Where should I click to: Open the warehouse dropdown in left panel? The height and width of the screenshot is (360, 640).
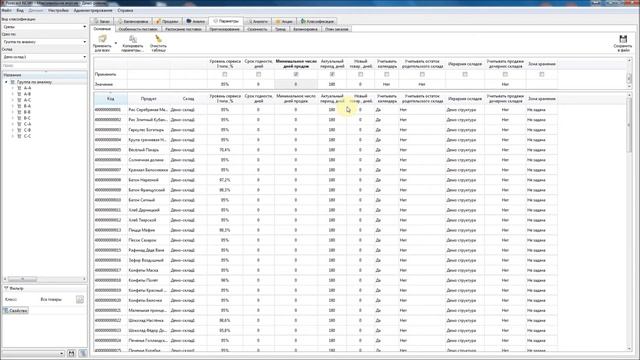pos(84,57)
